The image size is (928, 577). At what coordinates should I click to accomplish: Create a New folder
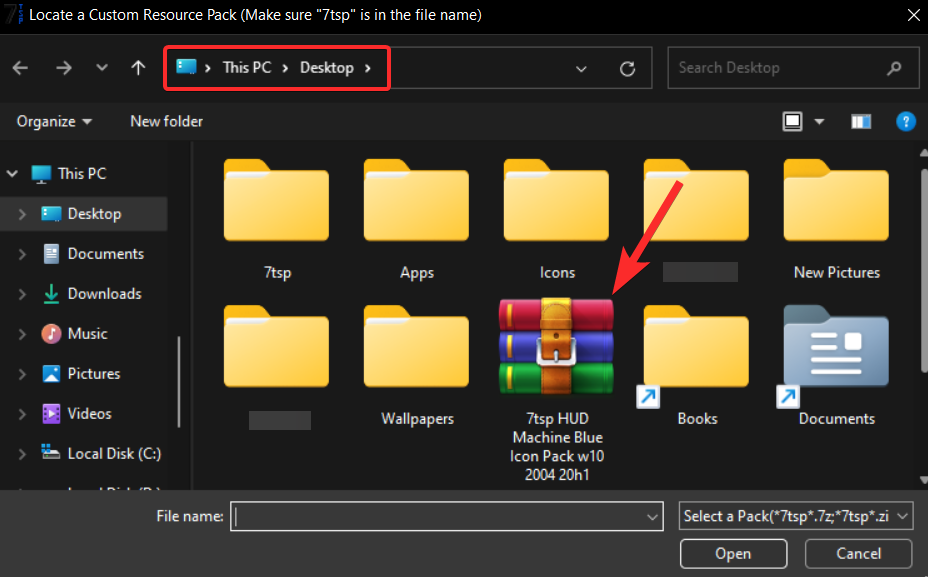tap(166, 121)
